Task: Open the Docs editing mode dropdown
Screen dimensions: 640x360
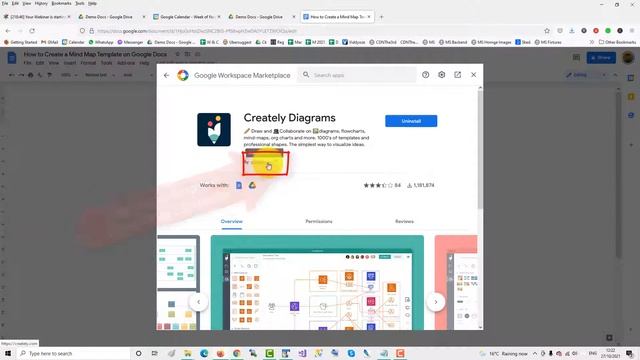Action: pos(586,75)
